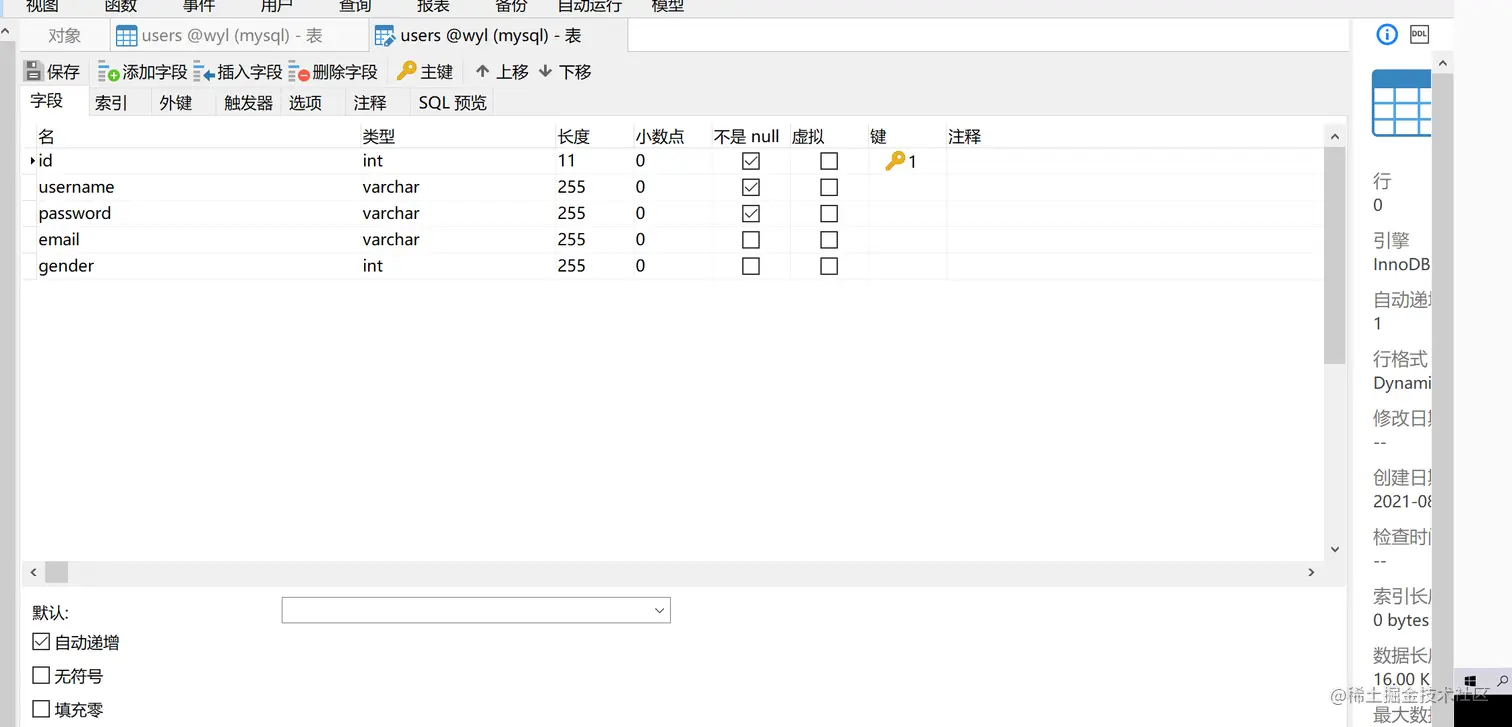Select the password field name cell
The image size is (1512, 727).
198,213
